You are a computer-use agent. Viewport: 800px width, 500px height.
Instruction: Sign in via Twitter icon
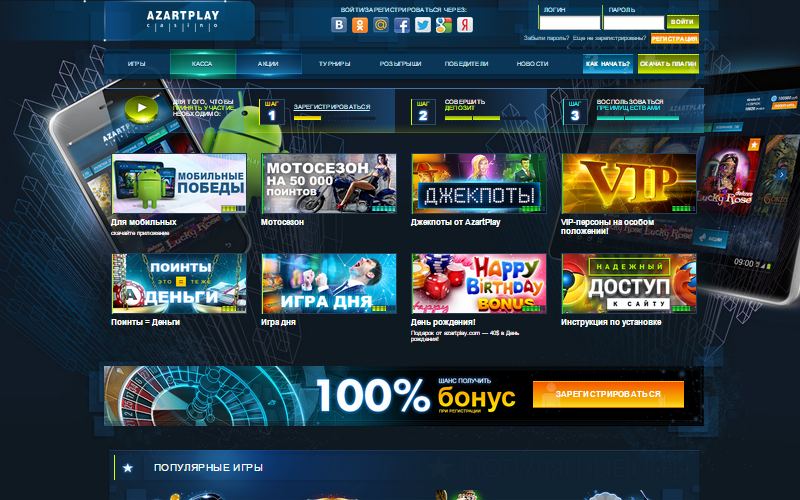click(422, 24)
